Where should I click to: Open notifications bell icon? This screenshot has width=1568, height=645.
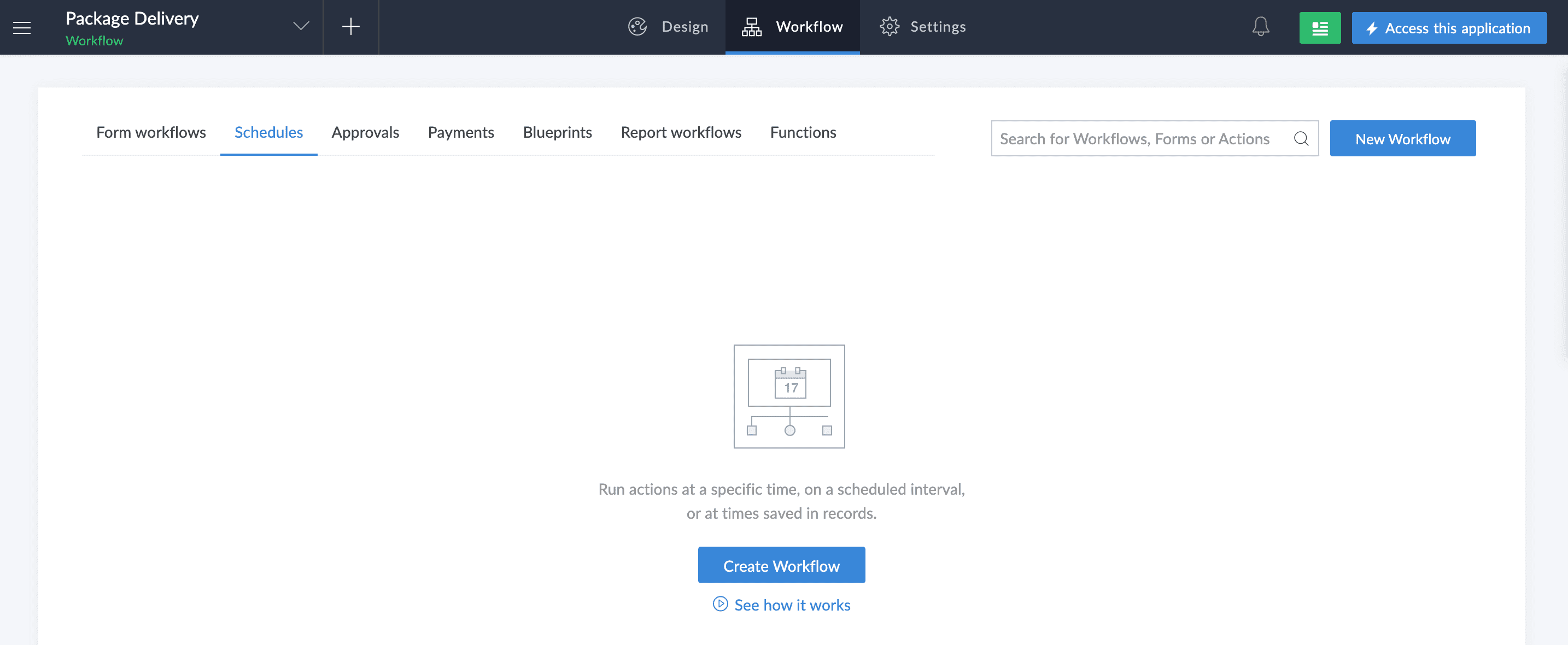coord(1261,27)
